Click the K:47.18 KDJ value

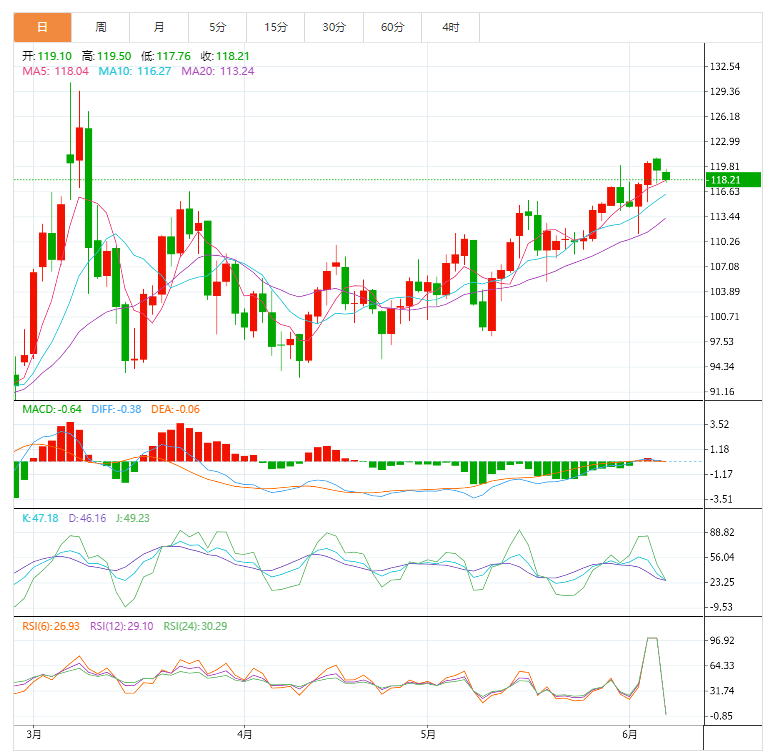[40, 518]
